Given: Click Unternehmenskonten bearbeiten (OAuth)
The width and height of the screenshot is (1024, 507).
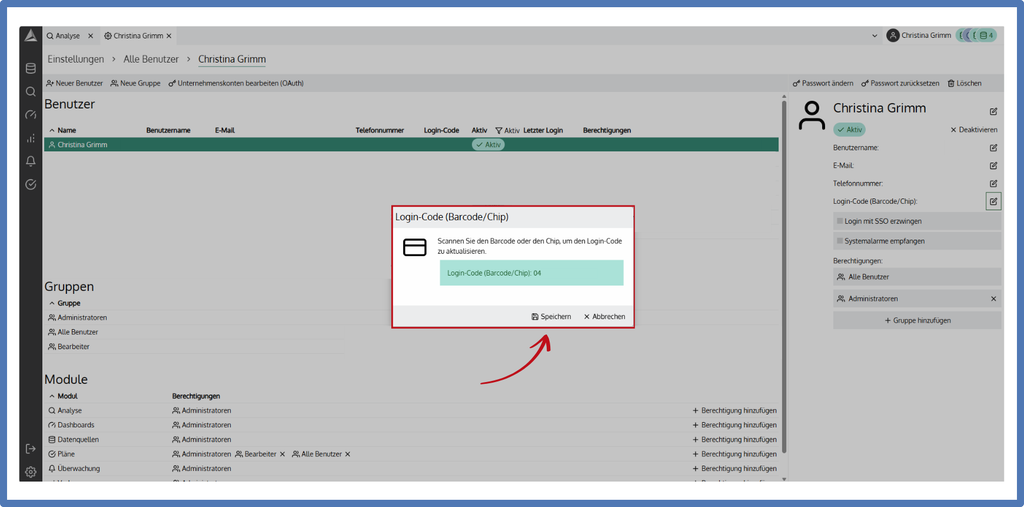Looking at the screenshot, I should [236, 84].
